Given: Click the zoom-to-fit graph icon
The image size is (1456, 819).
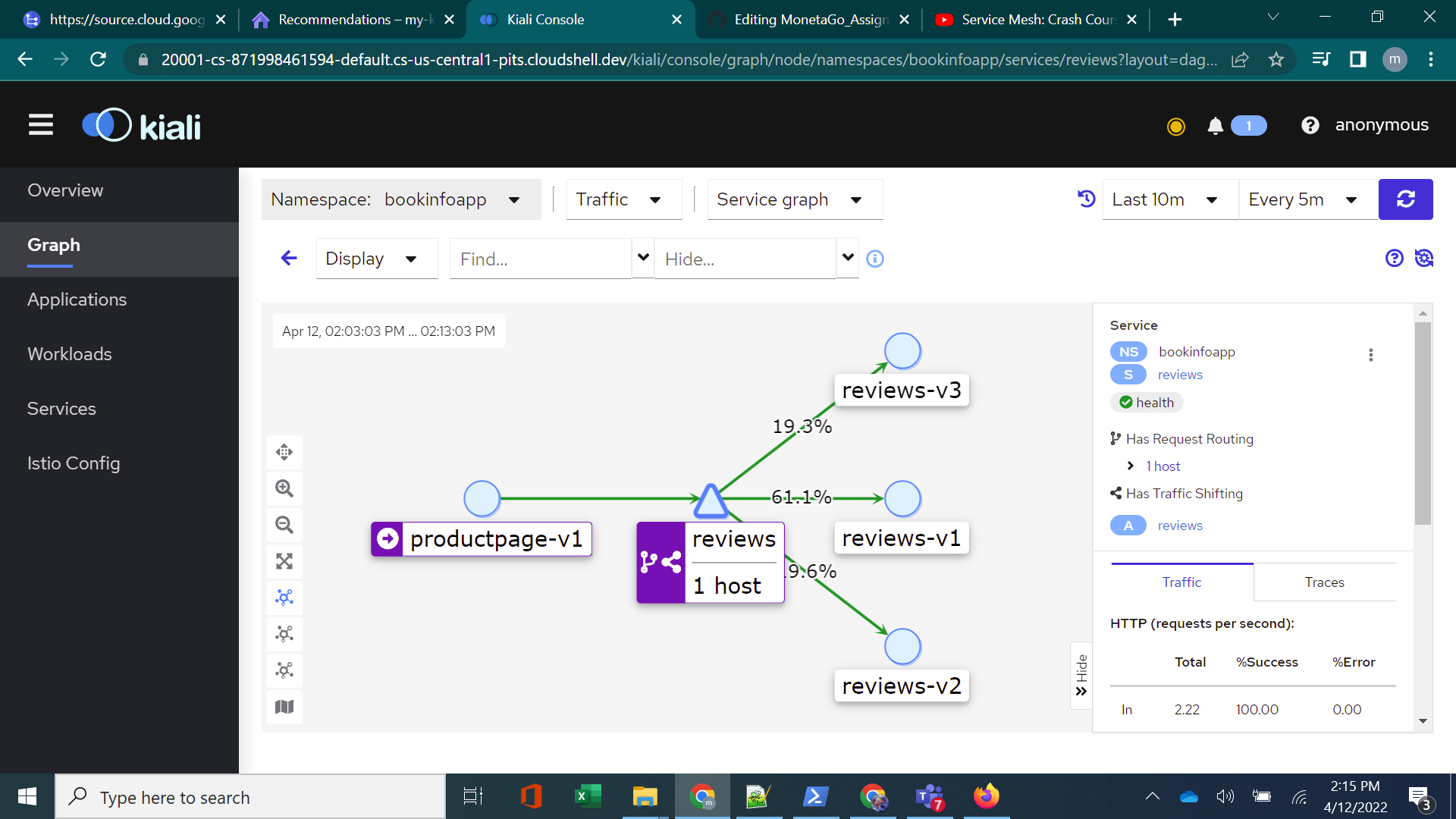Looking at the screenshot, I should pos(284,561).
